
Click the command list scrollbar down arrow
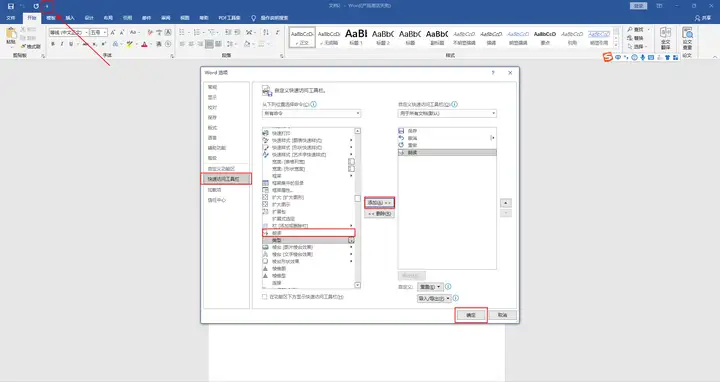pyautogui.click(x=358, y=285)
